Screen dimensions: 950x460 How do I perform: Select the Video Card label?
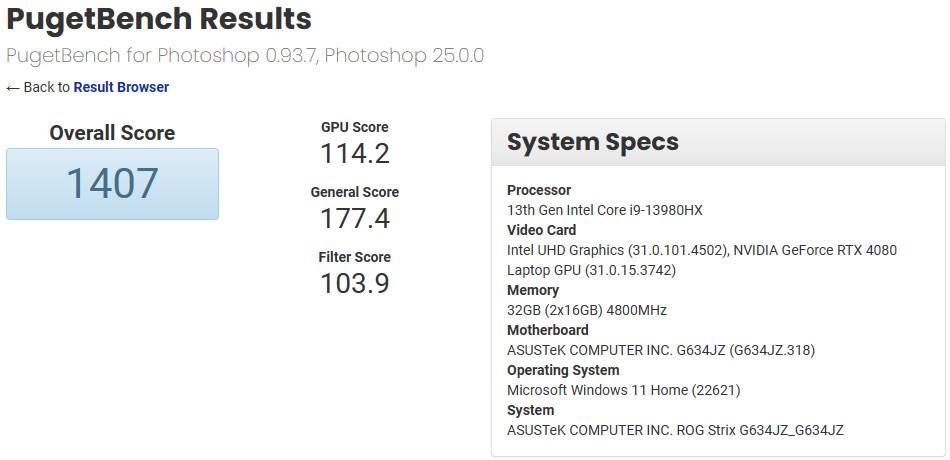tap(541, 230)
